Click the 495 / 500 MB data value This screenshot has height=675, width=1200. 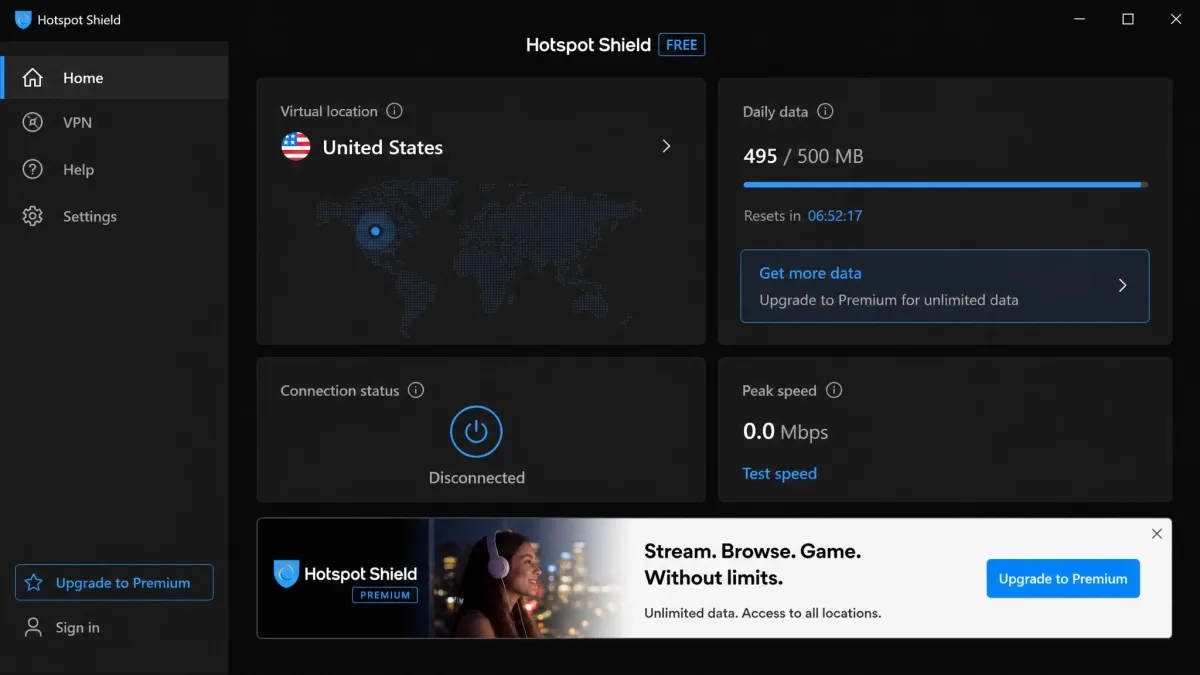(x=803, y=156)
